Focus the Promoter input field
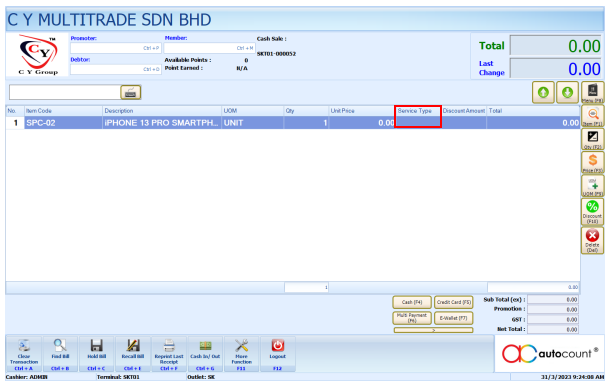This screenshot has height=387, width=612. tap(116, 48)
